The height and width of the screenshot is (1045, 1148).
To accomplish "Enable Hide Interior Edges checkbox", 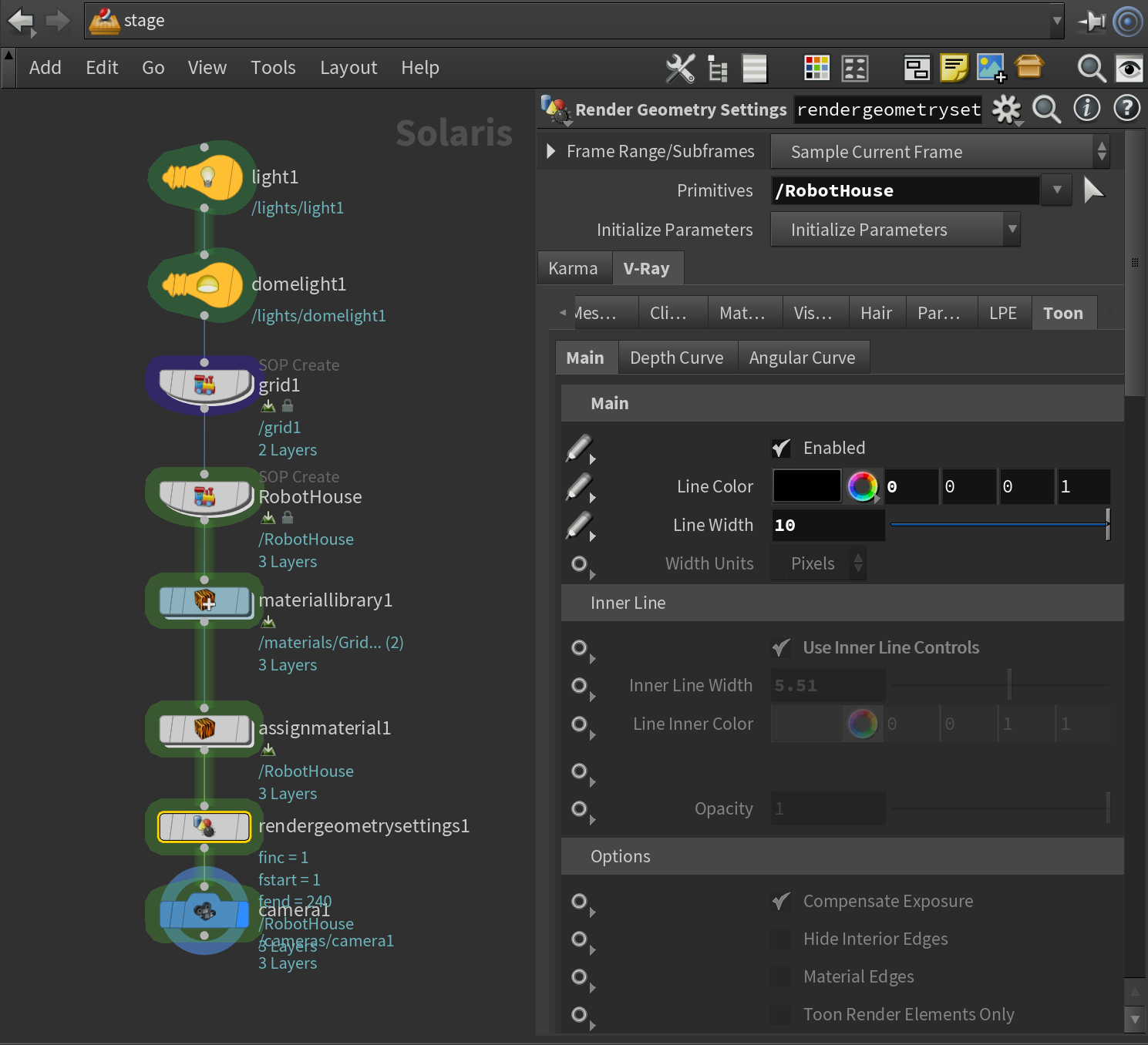I will tap(781, 939).
